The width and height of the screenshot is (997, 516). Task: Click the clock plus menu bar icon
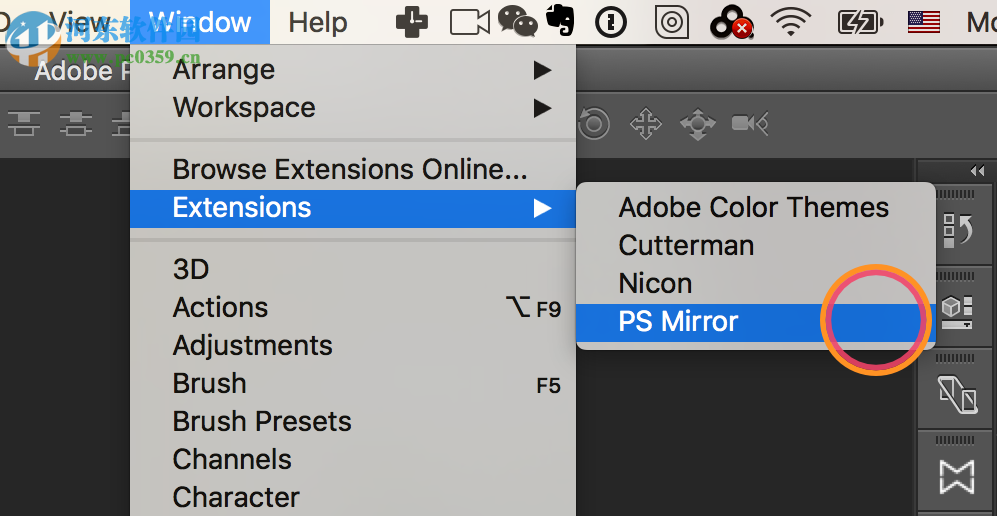411,22
